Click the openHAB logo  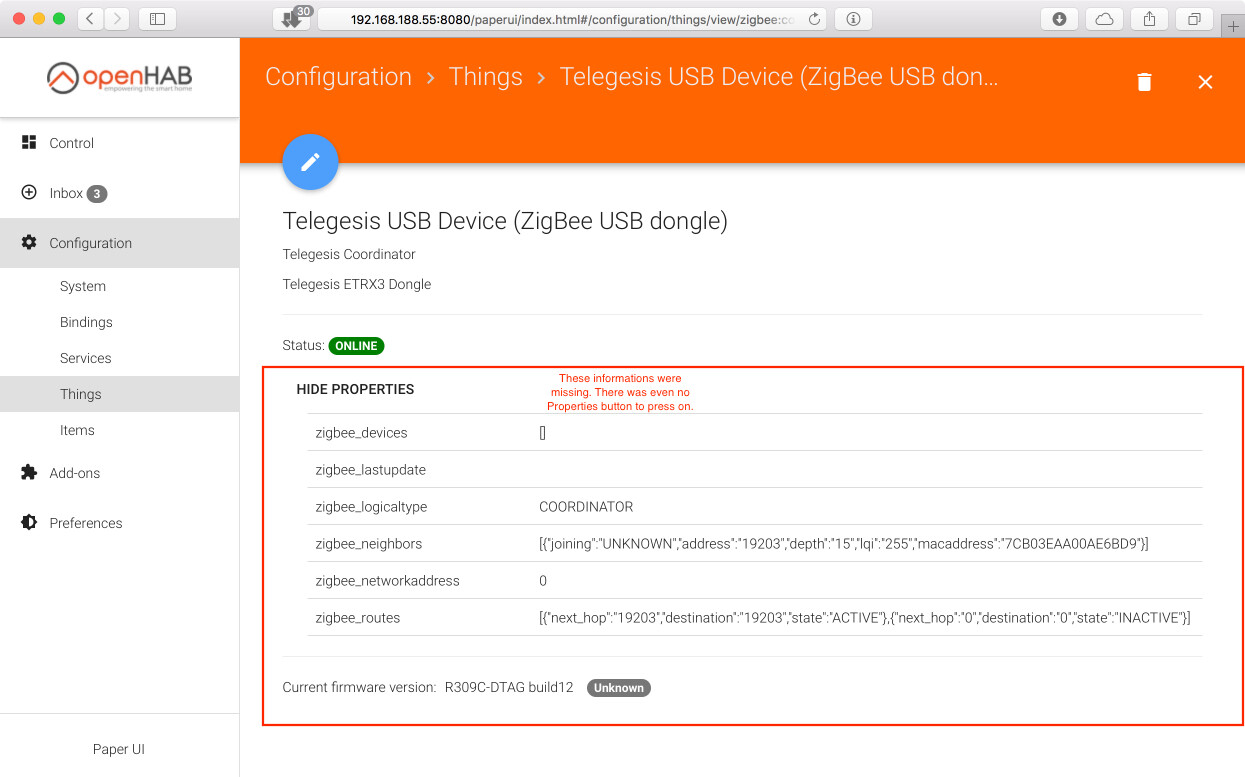coord(119,78)
